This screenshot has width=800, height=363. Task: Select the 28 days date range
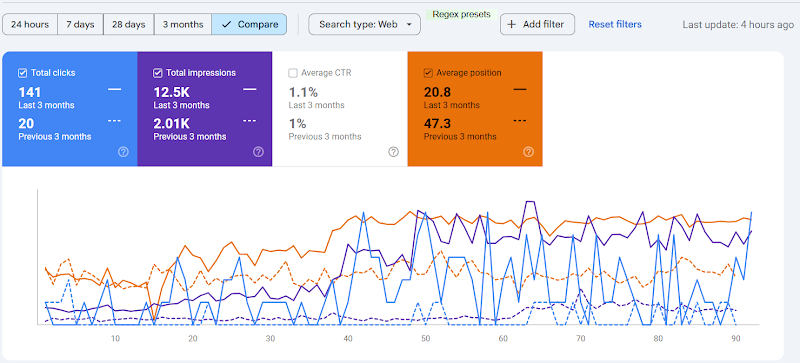(x=129, y=25)
